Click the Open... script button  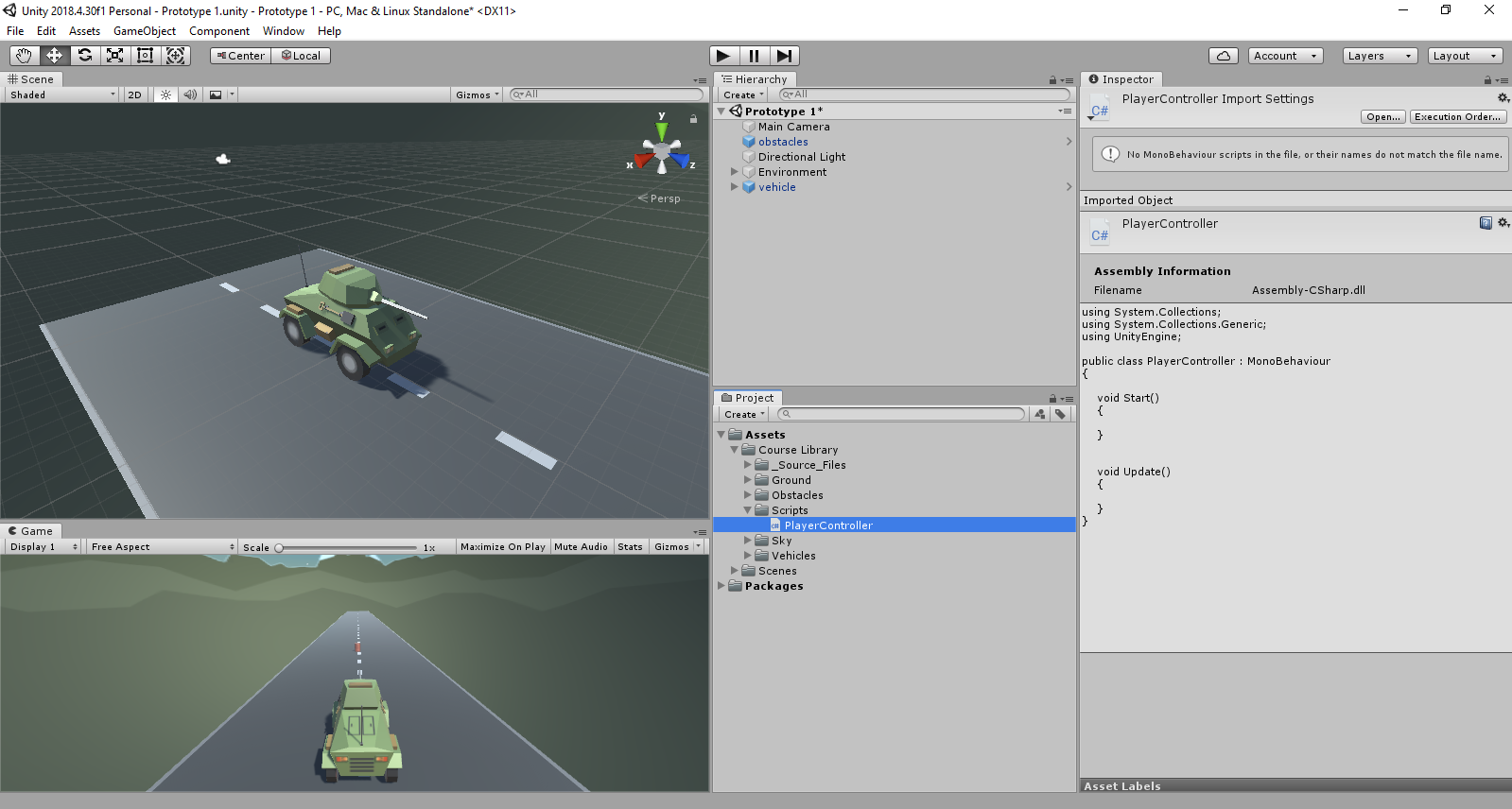click(1383, 117)
